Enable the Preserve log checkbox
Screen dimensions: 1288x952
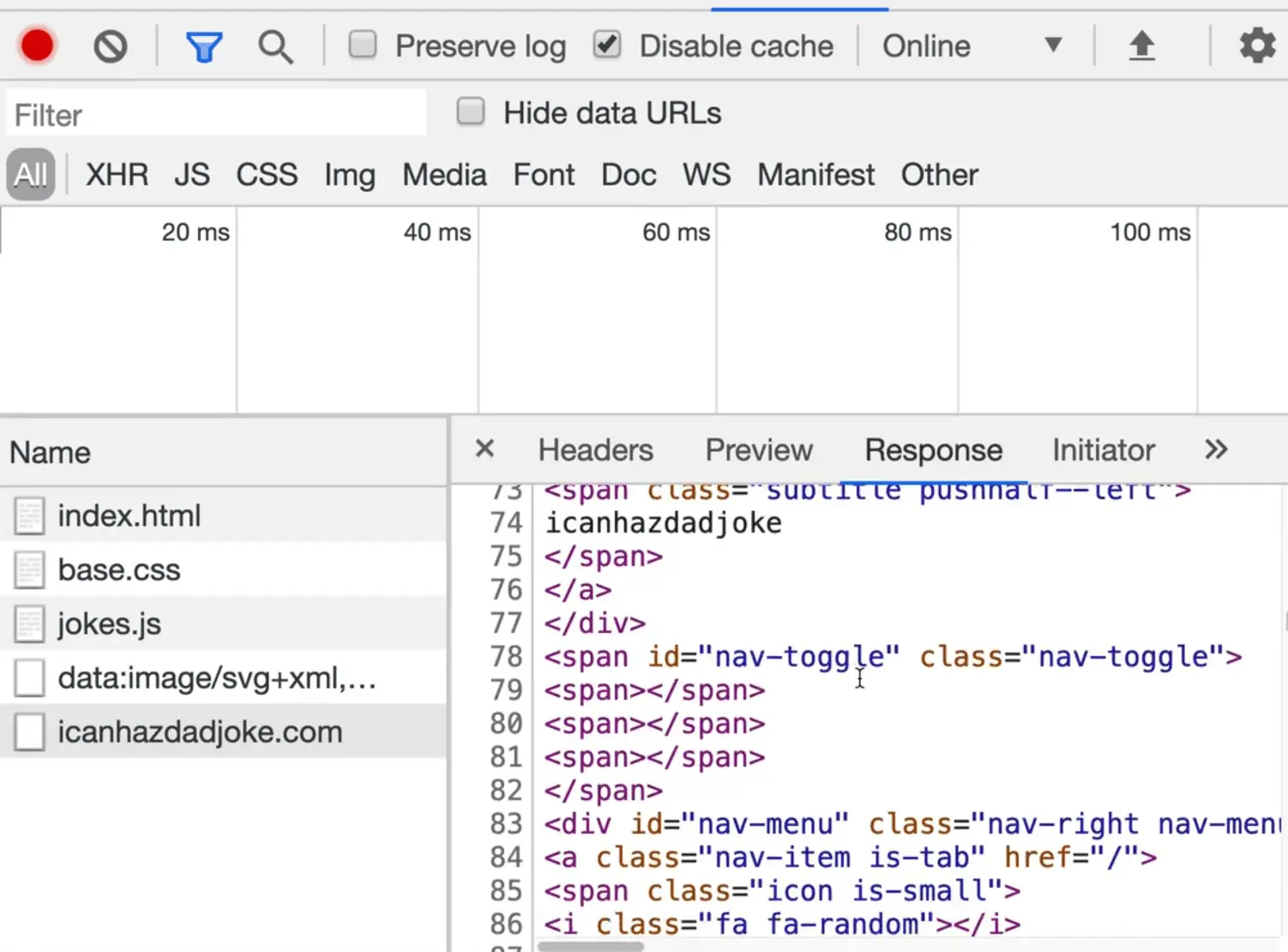pyautogui.click(x=363, y=45)
